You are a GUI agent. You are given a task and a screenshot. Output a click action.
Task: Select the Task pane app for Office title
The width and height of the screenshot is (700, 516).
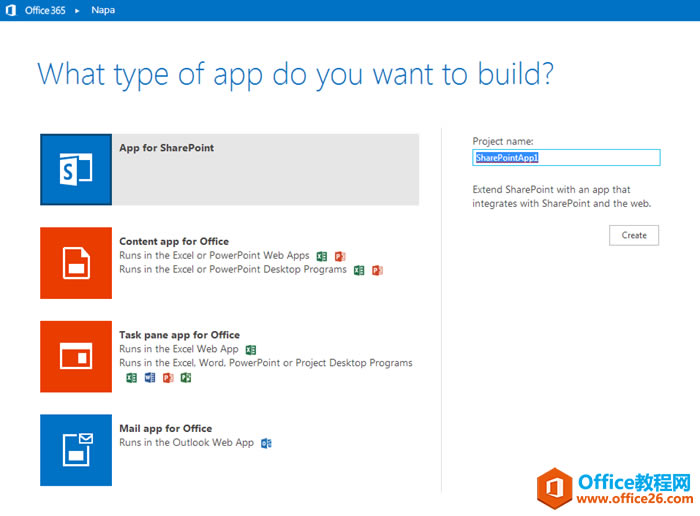(x=179, y=335)
